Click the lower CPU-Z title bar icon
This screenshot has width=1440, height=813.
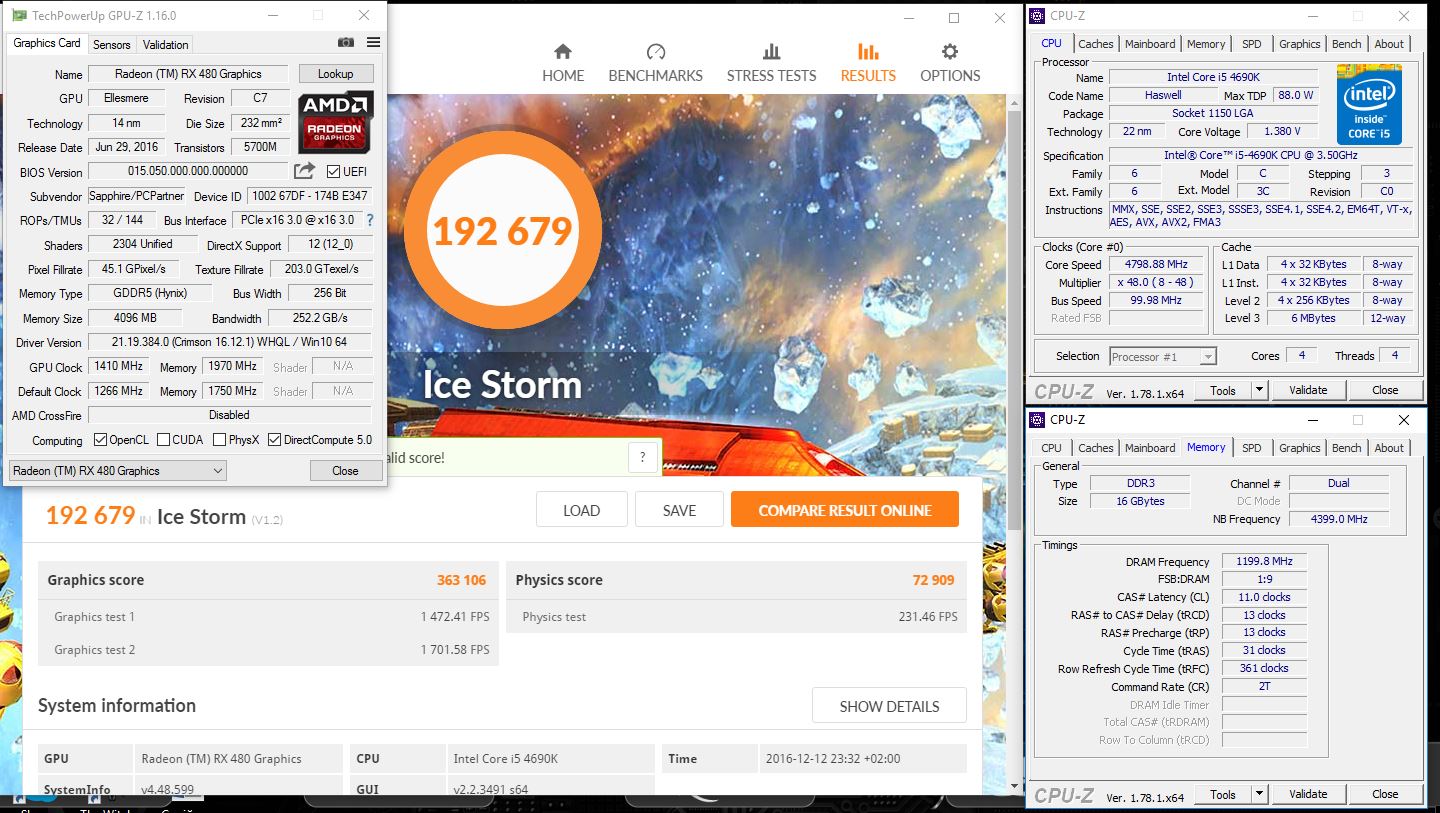tap(1039, 420)
